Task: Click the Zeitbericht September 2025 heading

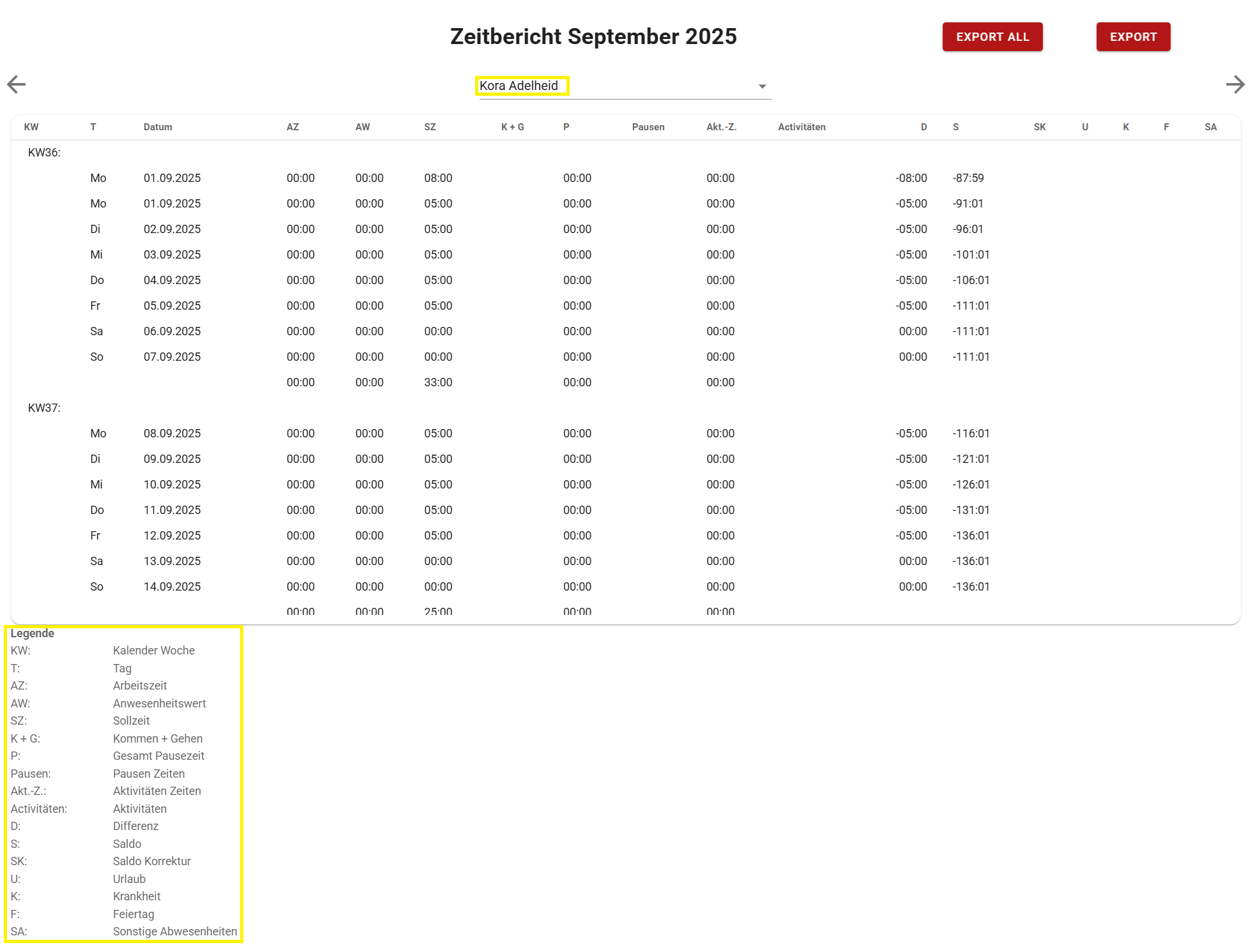Action: 593,36
